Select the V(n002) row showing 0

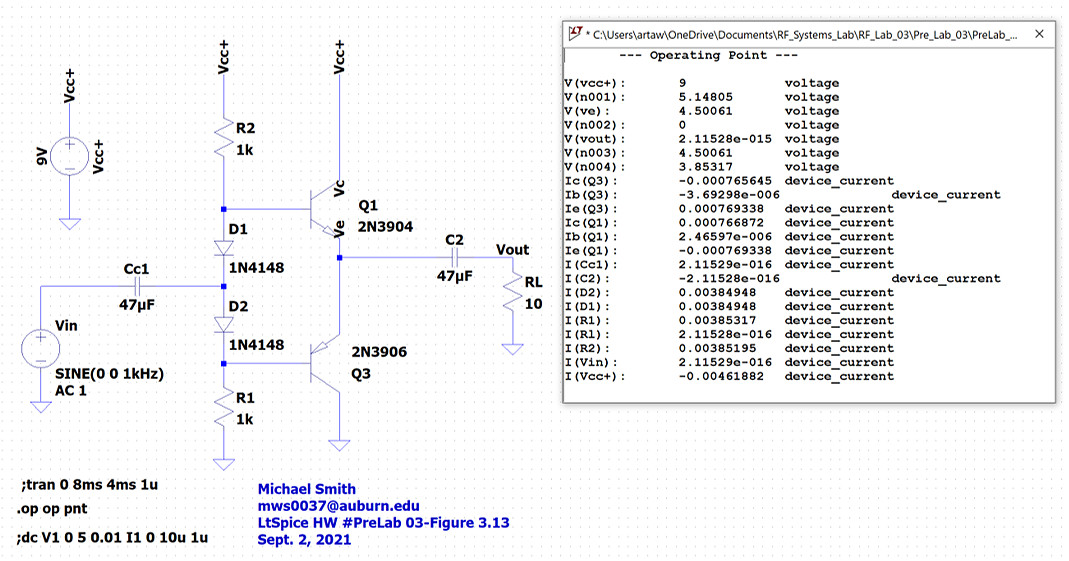tap(702, 125)
